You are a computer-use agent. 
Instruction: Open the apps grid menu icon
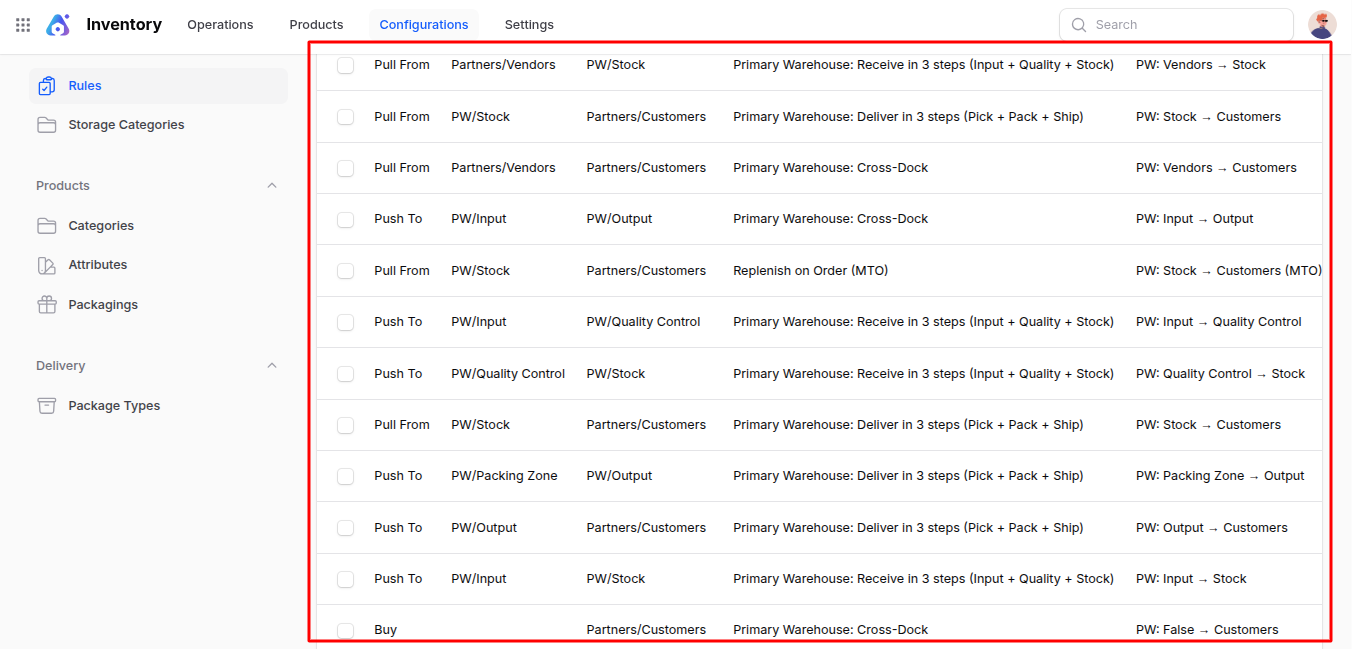tap(23, 25)
